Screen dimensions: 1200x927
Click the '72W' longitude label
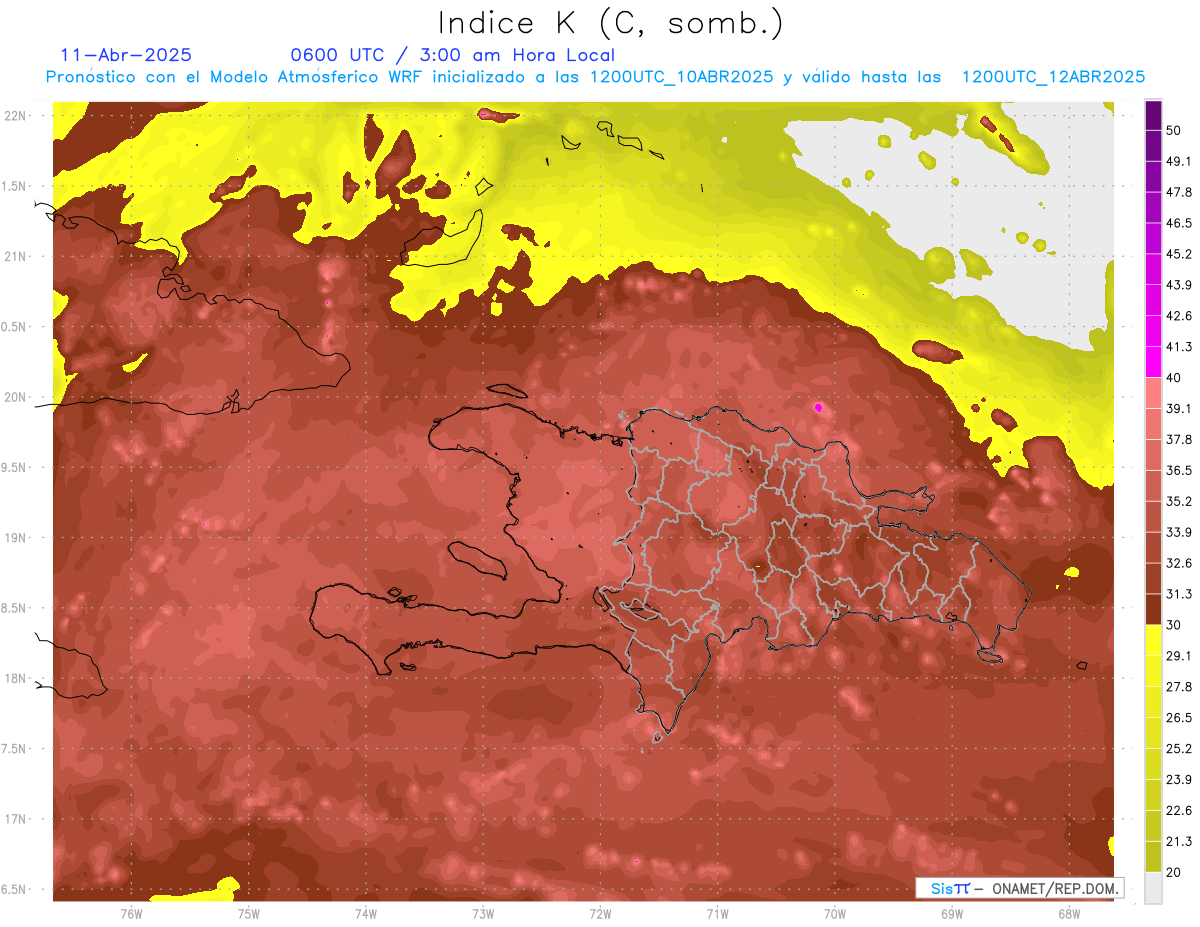600,913
